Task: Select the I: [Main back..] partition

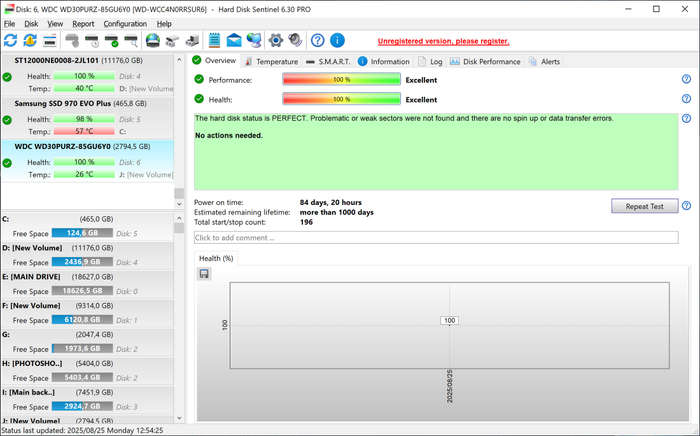Action: click(x=87, y=400)
